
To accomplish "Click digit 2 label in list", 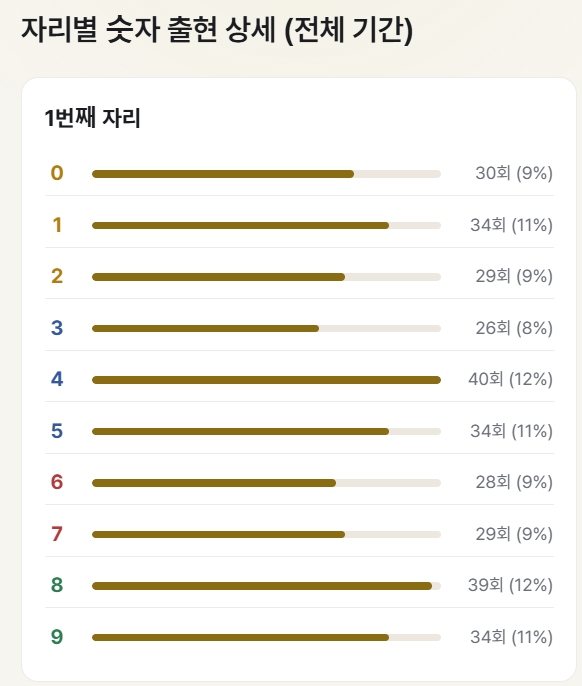I will [x=57, y=276].
